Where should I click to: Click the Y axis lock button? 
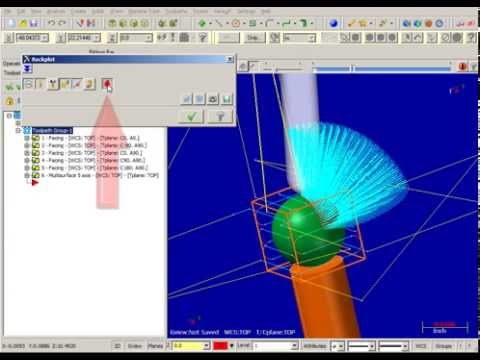click(60, 38)
